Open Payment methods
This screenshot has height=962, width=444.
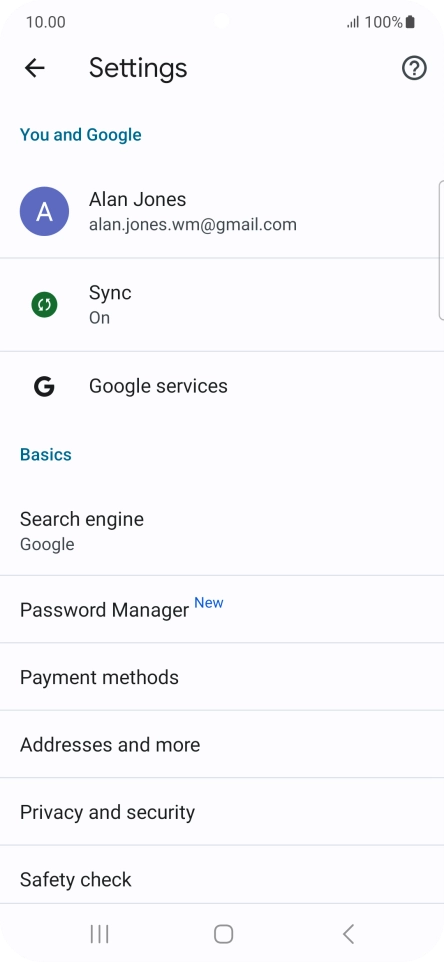[x=222, y=677]
